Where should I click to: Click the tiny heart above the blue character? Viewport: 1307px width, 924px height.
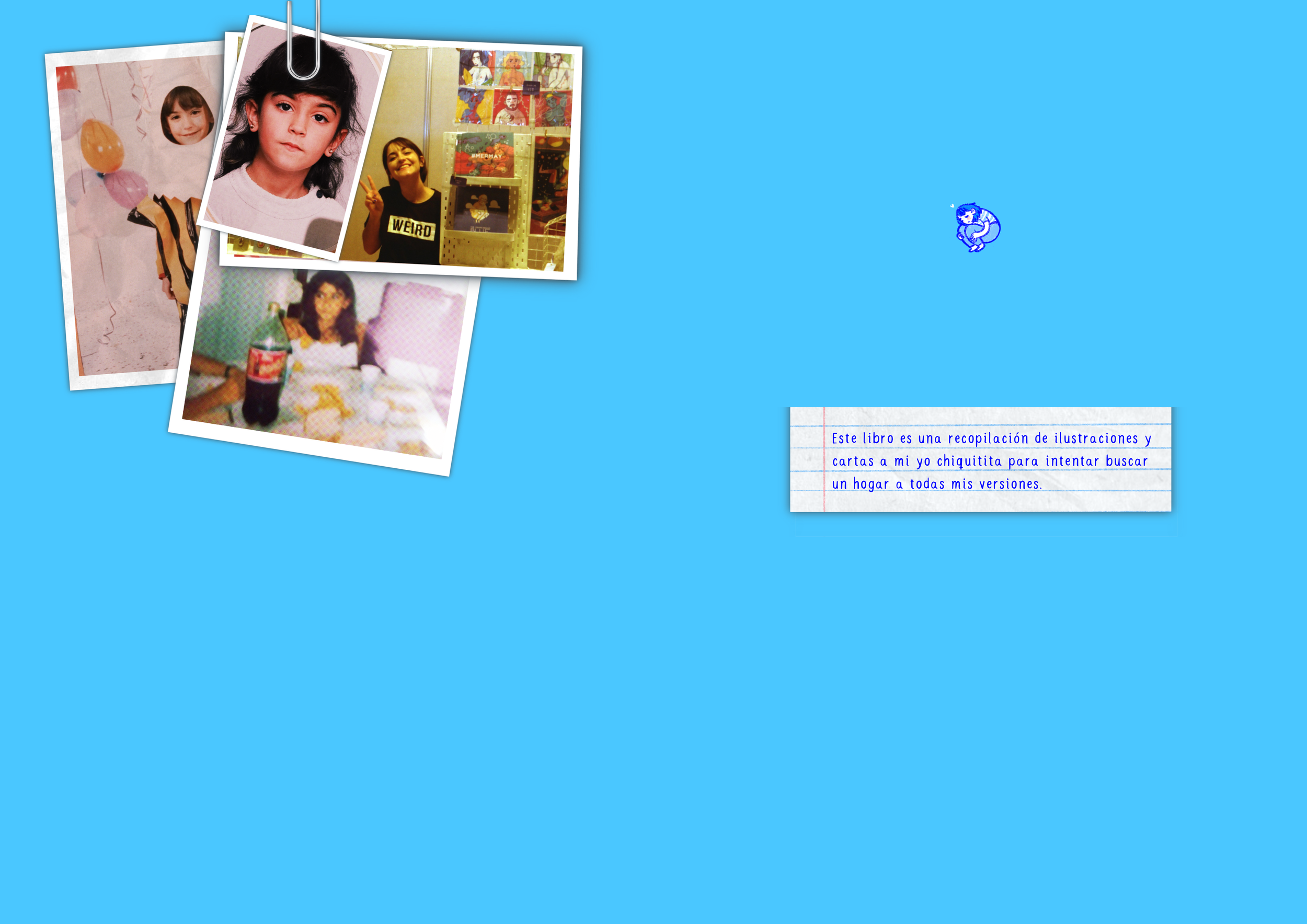pos(952,205)
